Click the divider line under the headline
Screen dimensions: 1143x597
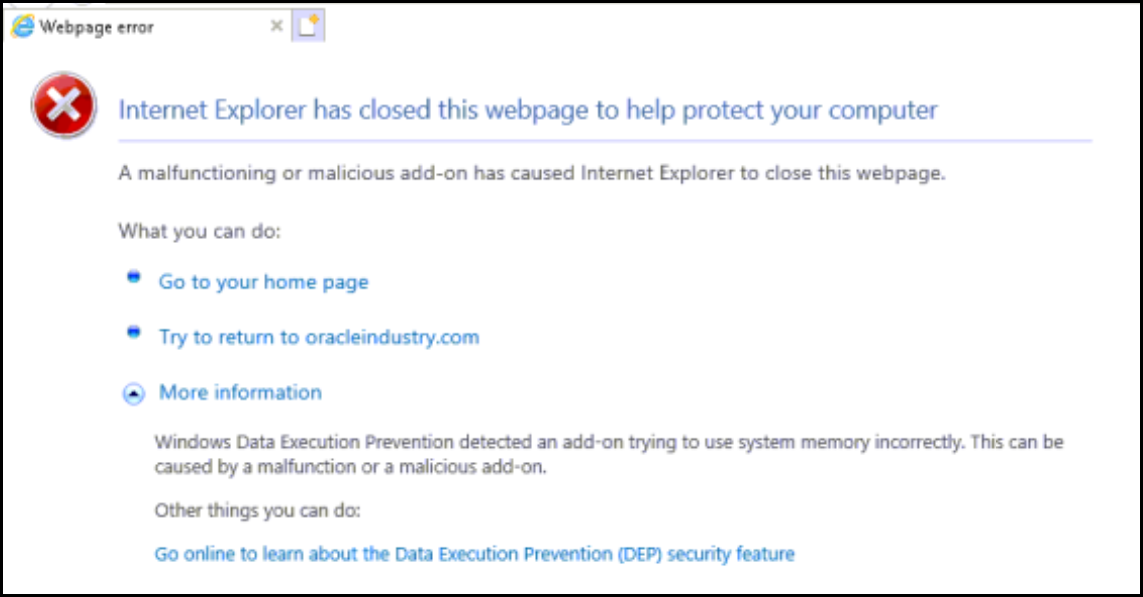(x=605, y=141)
